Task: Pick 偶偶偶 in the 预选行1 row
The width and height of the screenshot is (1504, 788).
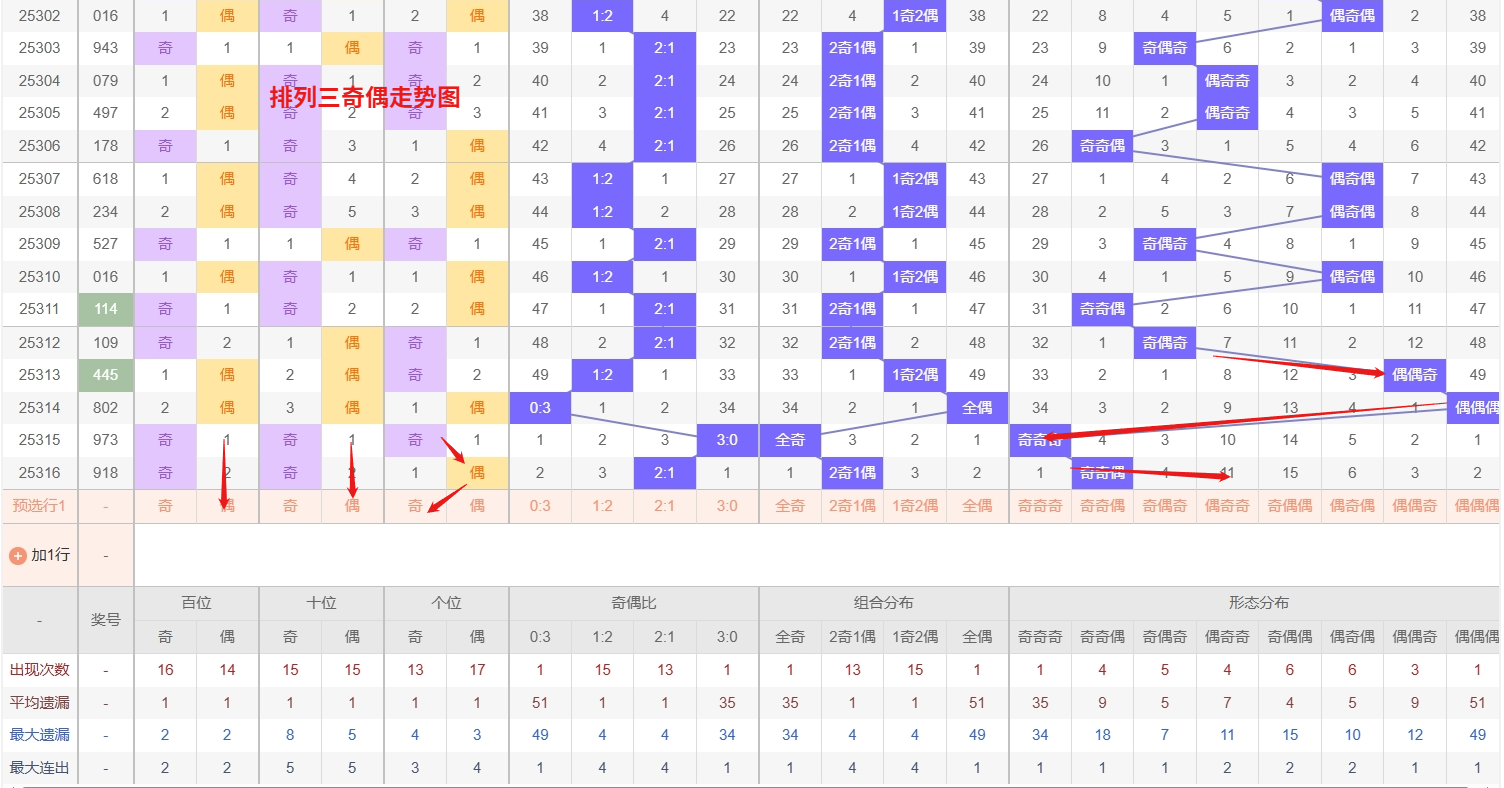Action: (x=1477, y=506)
